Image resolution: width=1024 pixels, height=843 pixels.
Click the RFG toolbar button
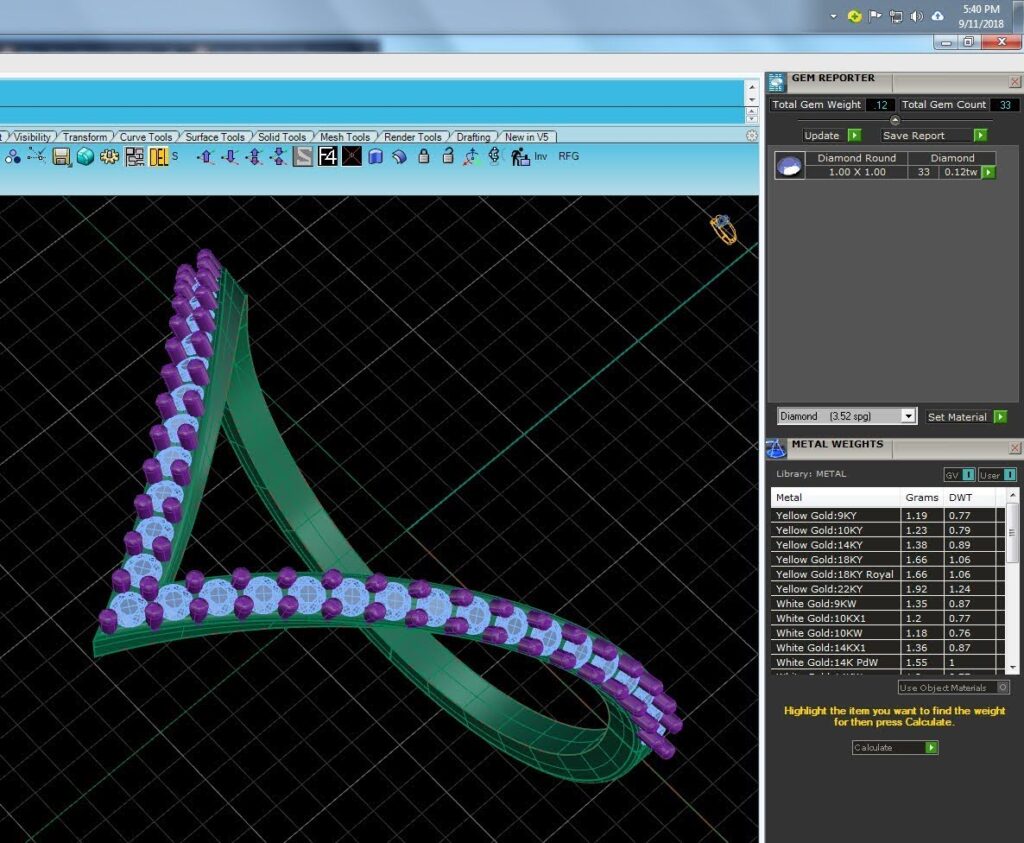tap(568, 156)
